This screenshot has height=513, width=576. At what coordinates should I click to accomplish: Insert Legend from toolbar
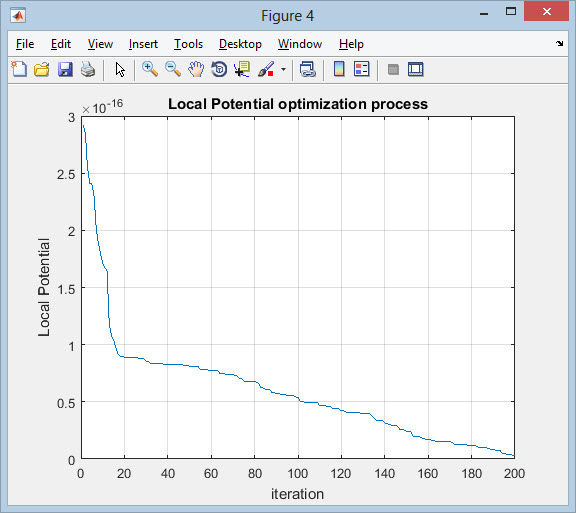click(362, 69)
